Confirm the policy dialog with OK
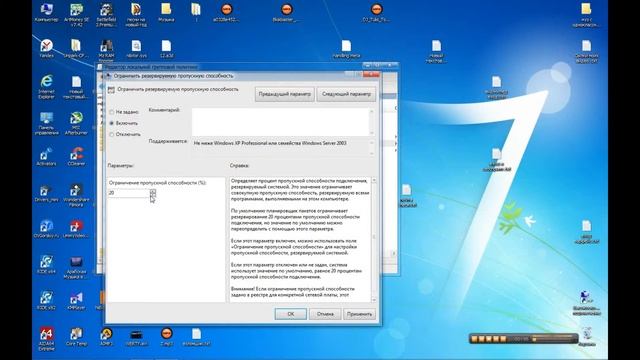The width and height of the screenshot is (640, 360). point(291,314)
